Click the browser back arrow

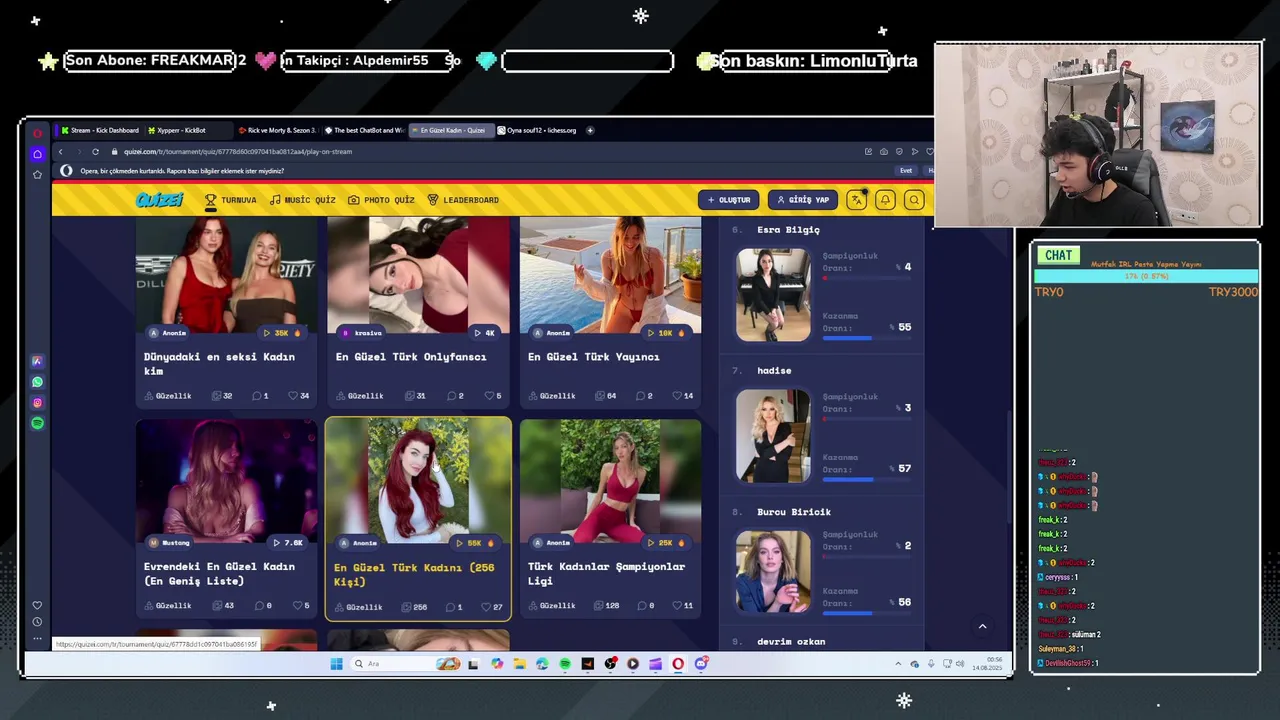click(x=60, y=152)
